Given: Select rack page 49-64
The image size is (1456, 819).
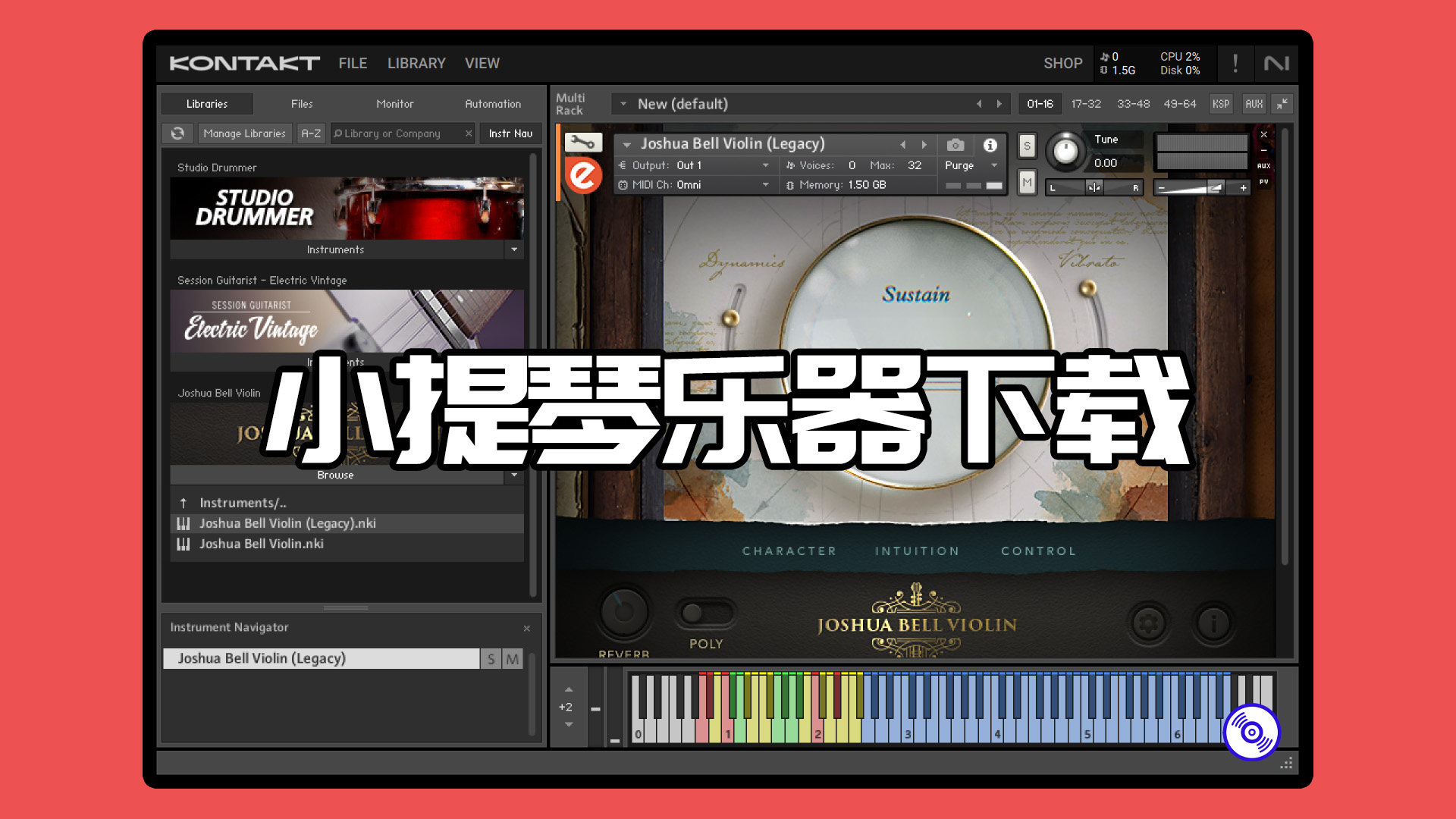Looking at the screenshot, I should click(1180, 104).
